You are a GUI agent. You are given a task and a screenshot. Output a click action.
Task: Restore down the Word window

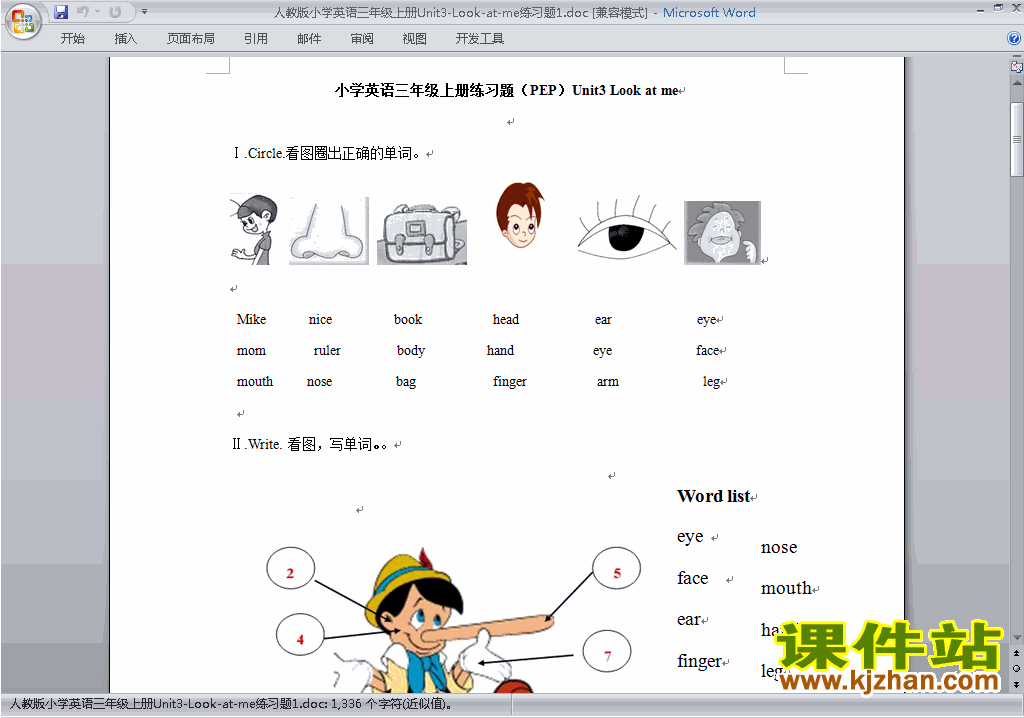[x=998, y=8]
